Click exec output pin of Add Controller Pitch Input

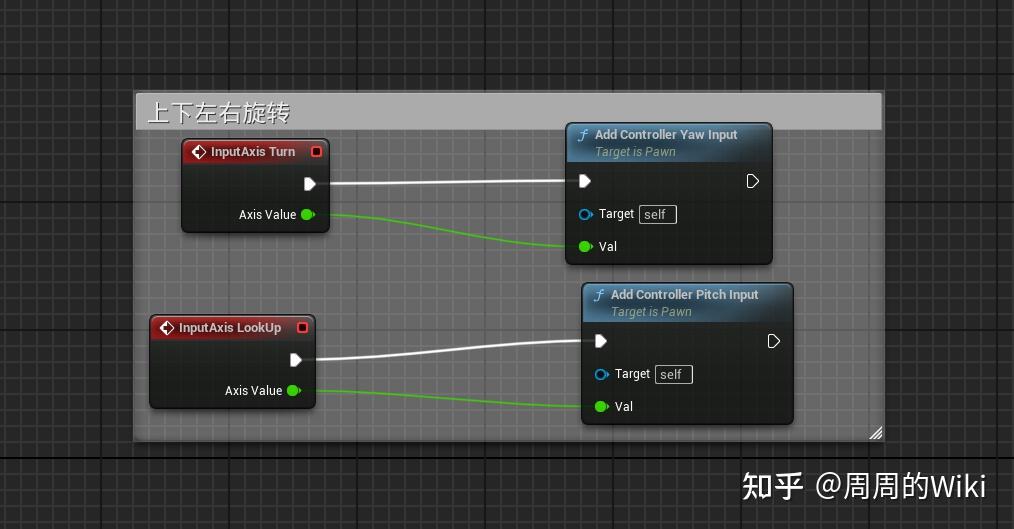coord(773,341)
